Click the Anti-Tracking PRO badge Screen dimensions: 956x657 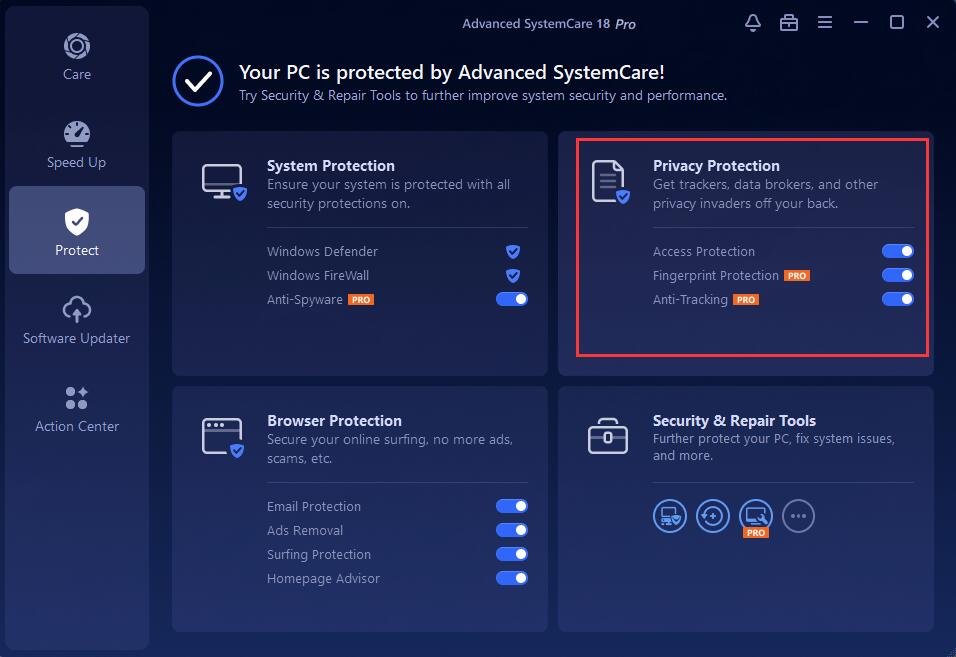coord(746,300)
